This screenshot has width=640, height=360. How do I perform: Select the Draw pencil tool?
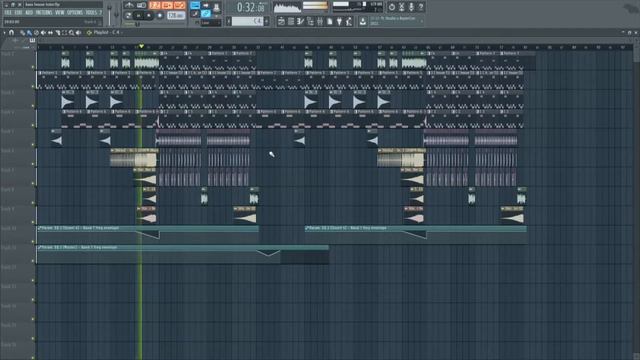point(22,33)
